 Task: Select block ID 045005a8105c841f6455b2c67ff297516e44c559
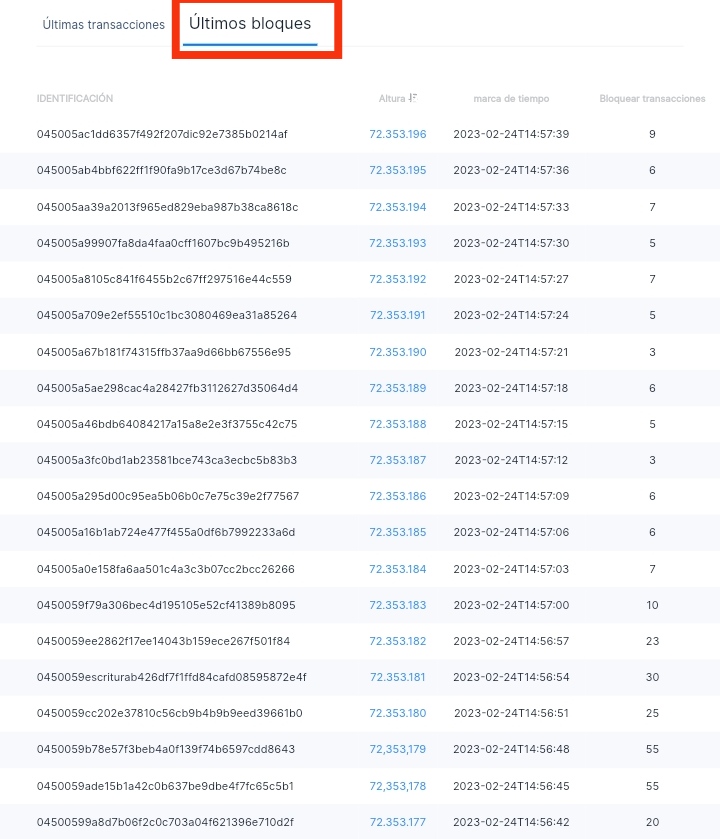point(164,279)
